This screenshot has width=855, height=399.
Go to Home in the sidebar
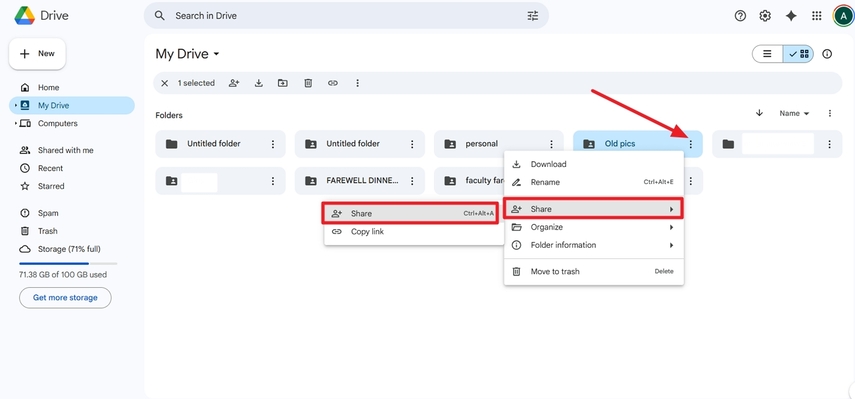pos(71,87)
